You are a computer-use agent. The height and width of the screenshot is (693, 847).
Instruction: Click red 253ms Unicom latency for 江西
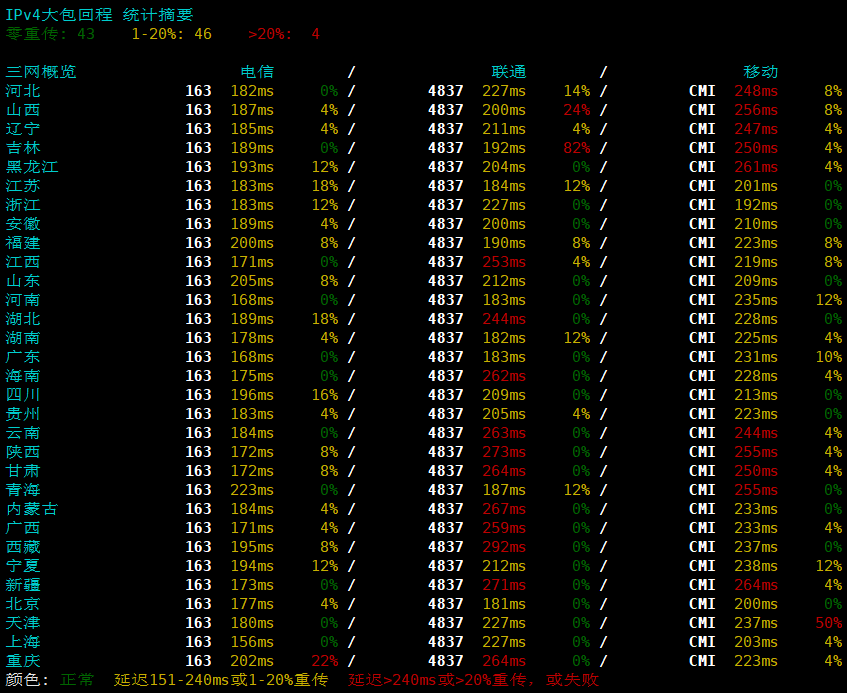click(504, 261)
